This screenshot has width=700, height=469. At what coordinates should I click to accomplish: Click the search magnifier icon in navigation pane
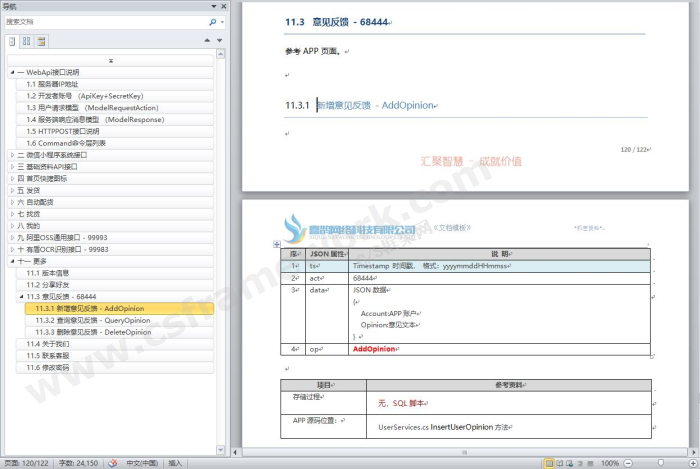point(213,21)
